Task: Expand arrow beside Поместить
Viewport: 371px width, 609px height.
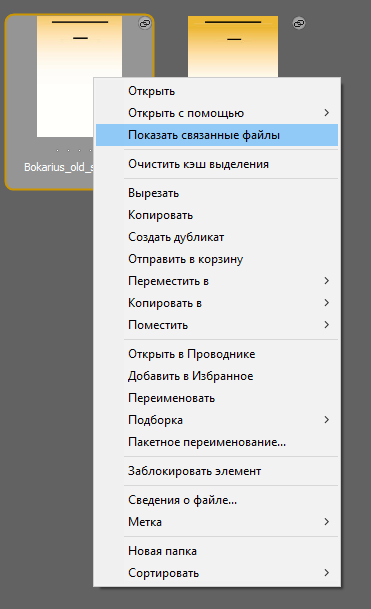Action: click(x=327, y=324)
